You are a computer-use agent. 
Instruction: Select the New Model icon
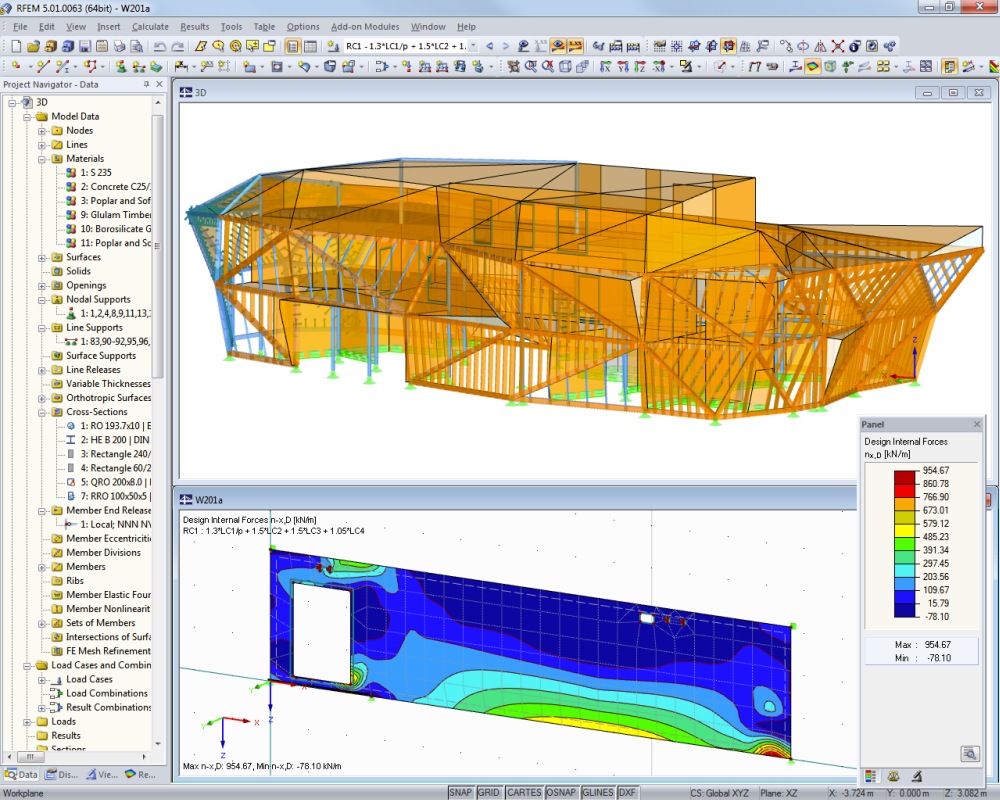(x=15, y=46)
